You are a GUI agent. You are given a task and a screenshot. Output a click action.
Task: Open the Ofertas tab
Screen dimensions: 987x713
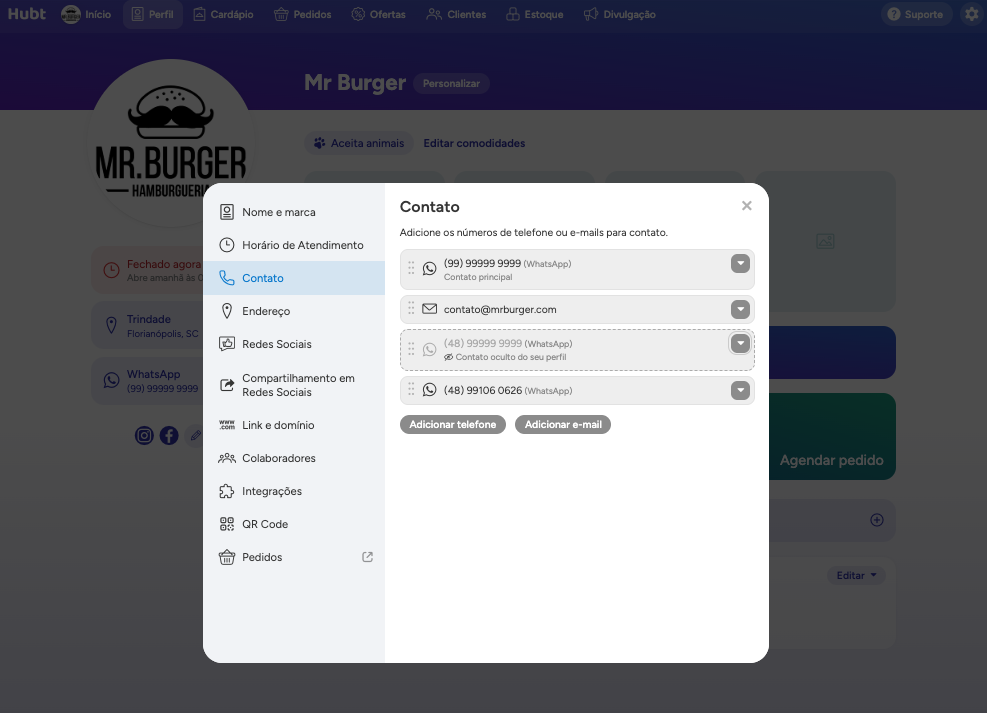click(378, 14)
